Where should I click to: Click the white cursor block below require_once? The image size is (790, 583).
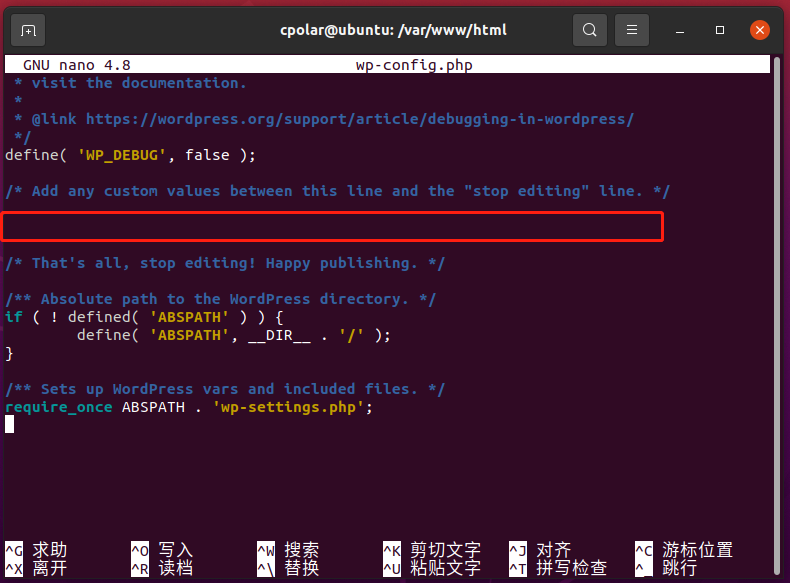(x=10, y=425)
